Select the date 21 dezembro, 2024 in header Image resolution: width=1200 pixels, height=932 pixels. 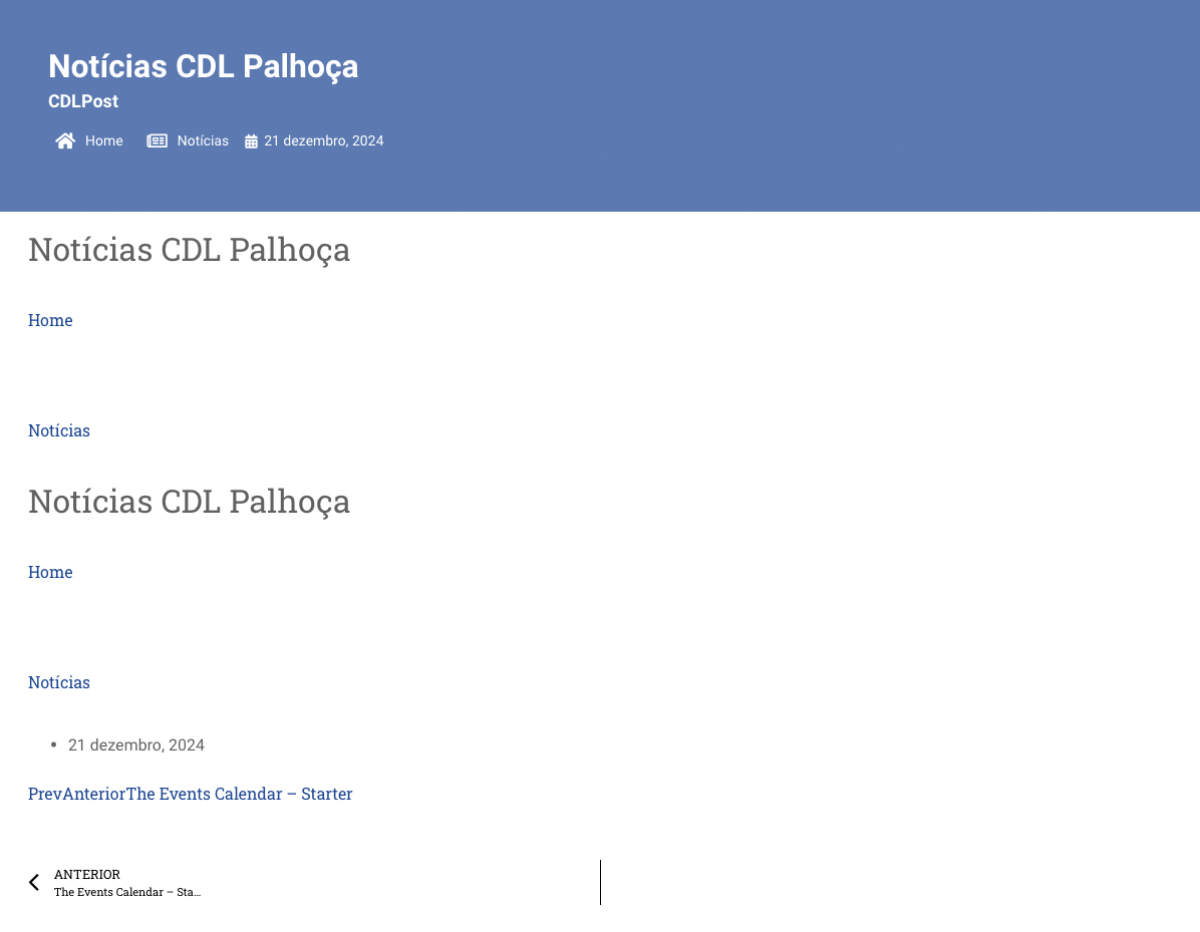click(x=324, y=141)
